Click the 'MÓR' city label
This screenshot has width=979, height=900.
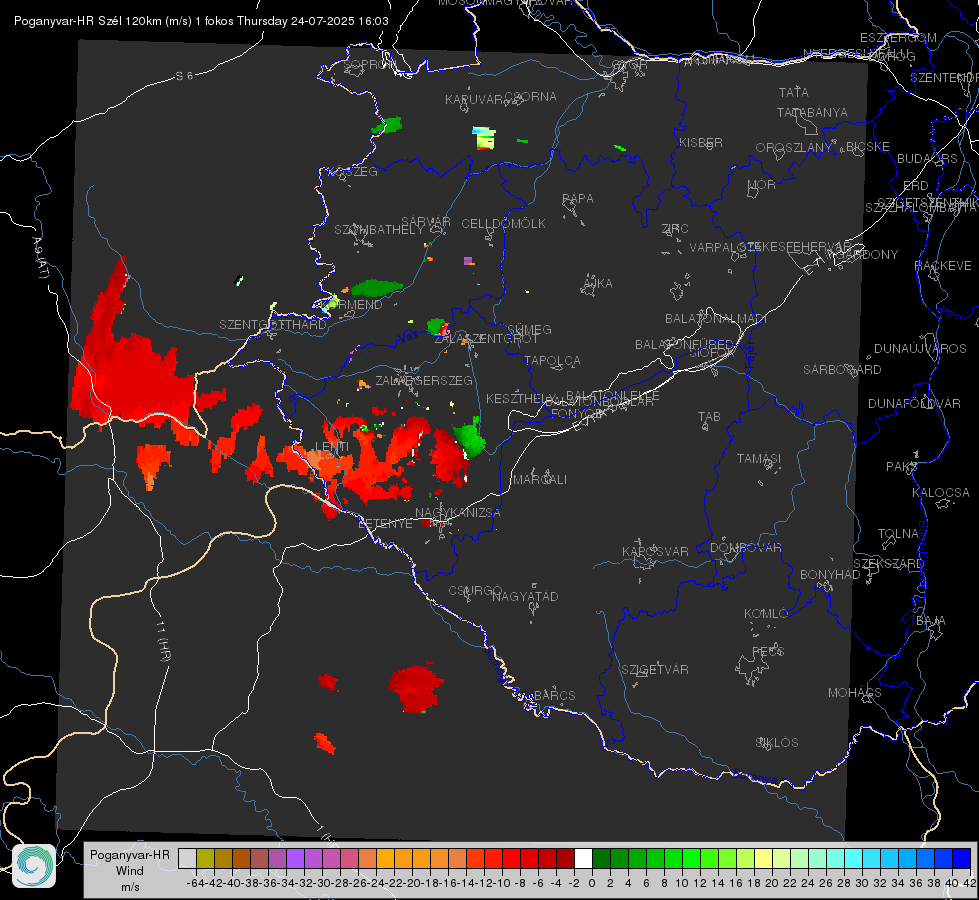tap(762, 185)
